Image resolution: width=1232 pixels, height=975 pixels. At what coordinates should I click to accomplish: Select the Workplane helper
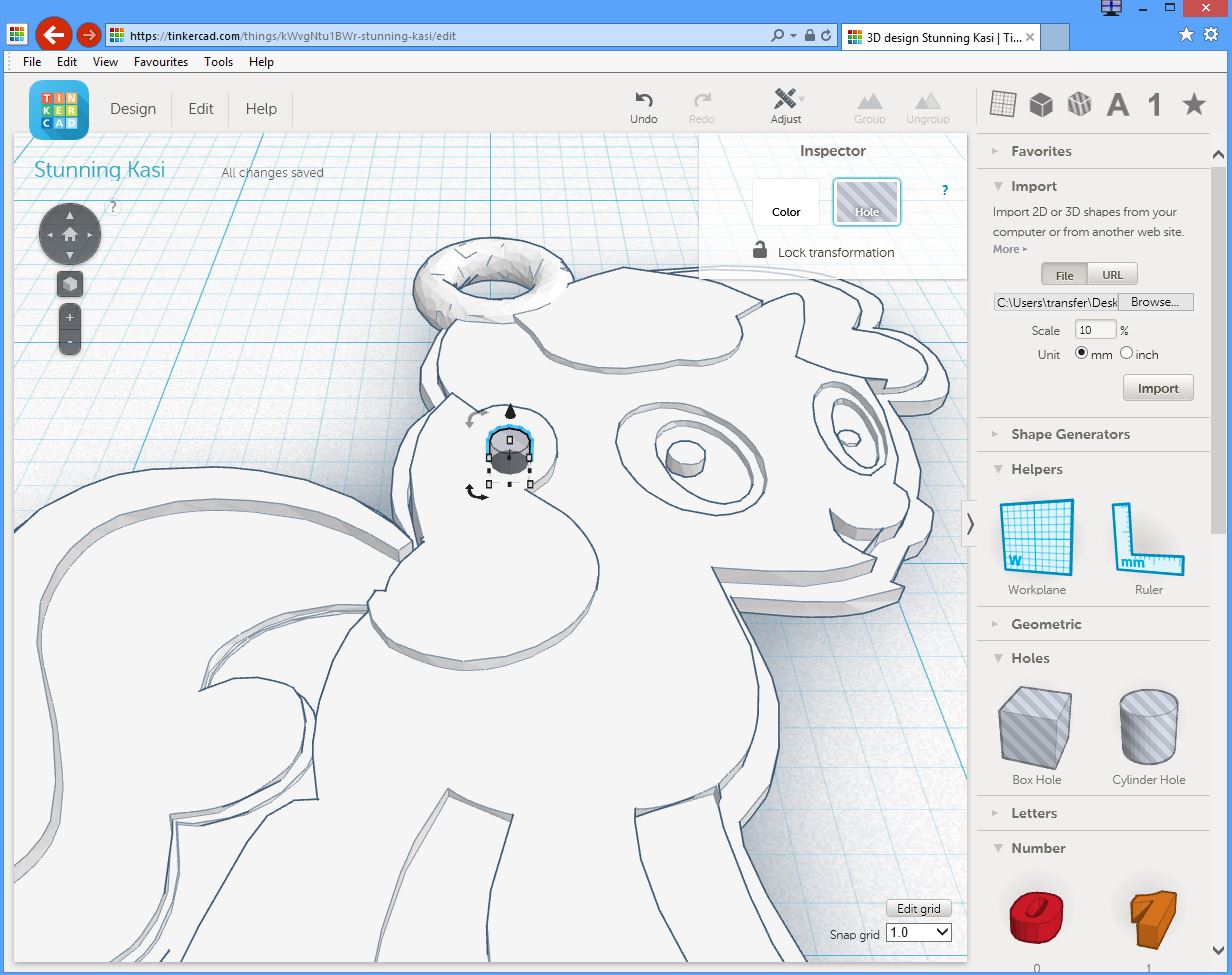(1036, 538)
